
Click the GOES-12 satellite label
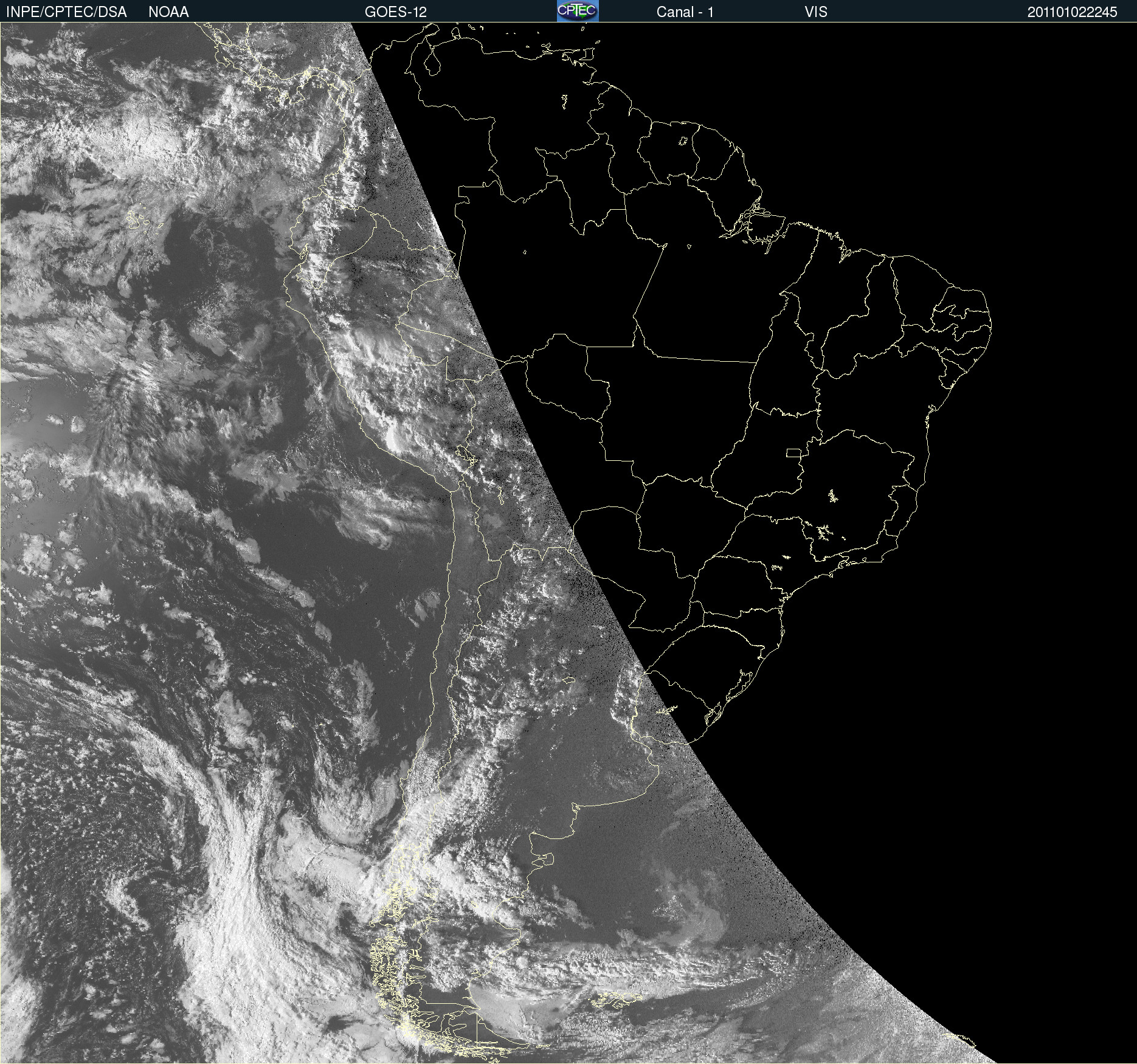[x=395, y=12]
